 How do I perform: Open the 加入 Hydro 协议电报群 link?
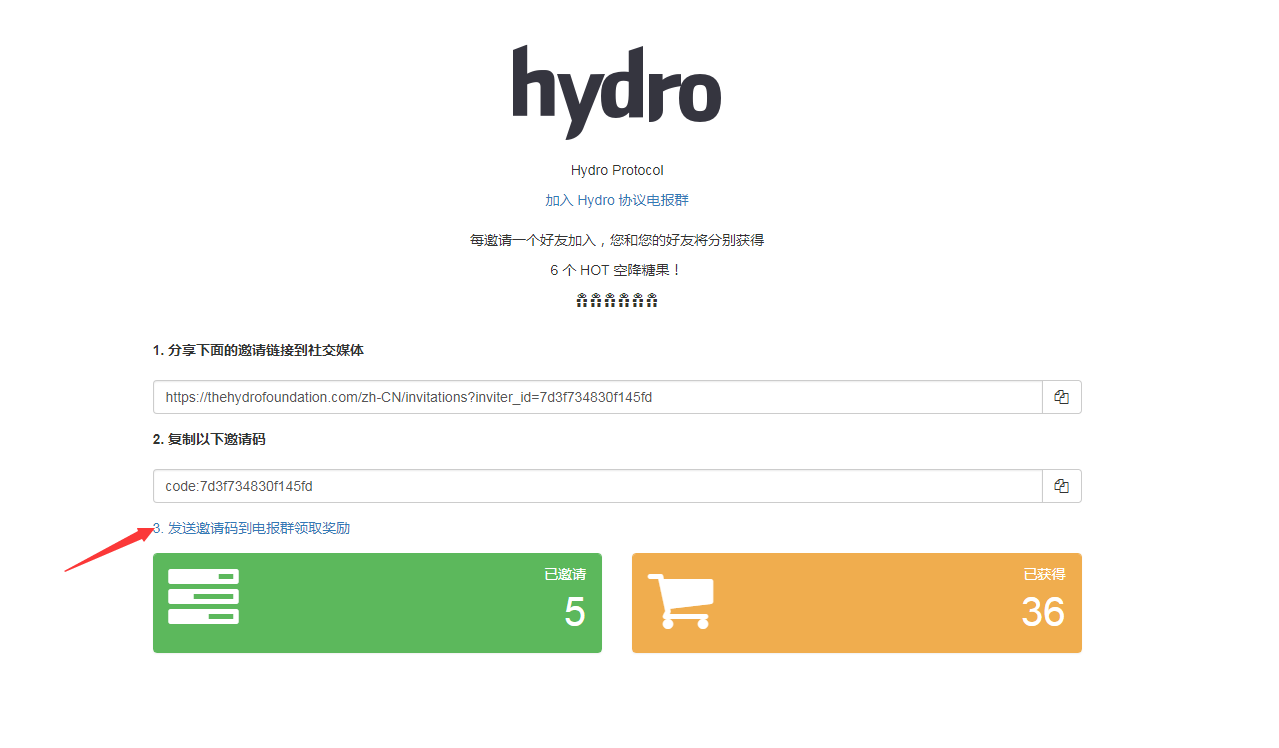tap(617, 200)
